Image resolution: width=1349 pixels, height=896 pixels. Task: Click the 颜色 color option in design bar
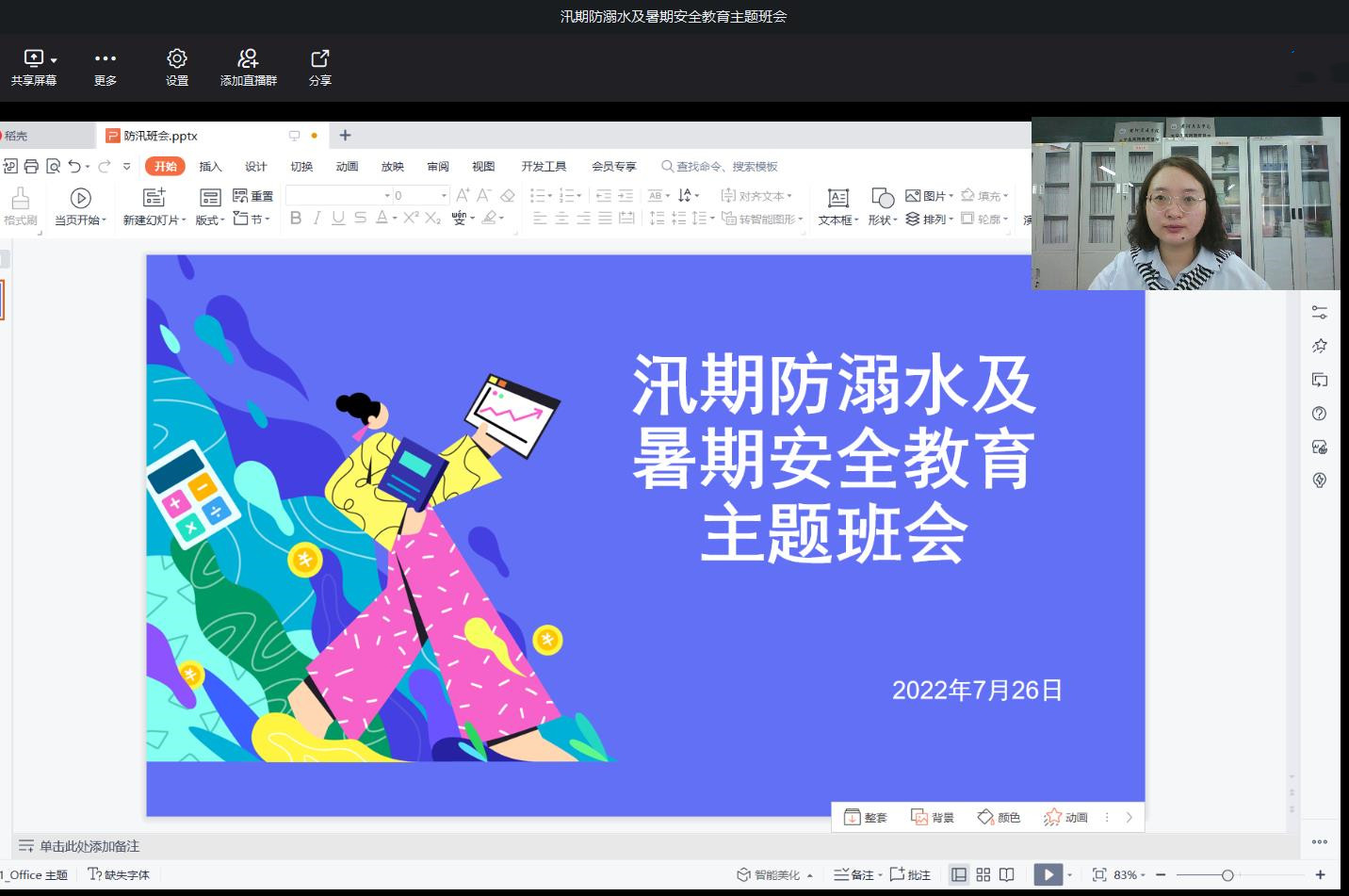998,817
